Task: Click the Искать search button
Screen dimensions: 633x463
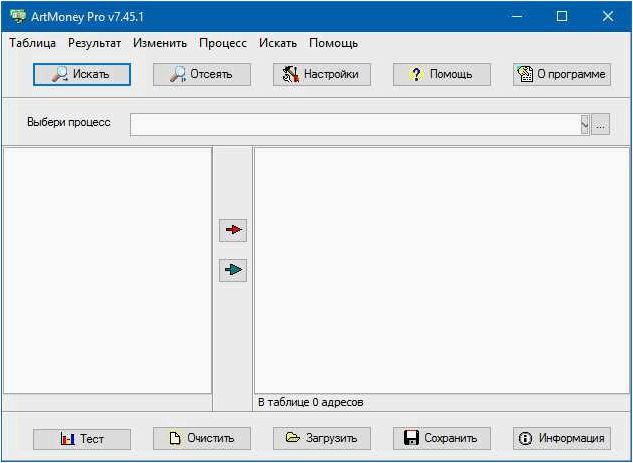Action: [82, 74]
